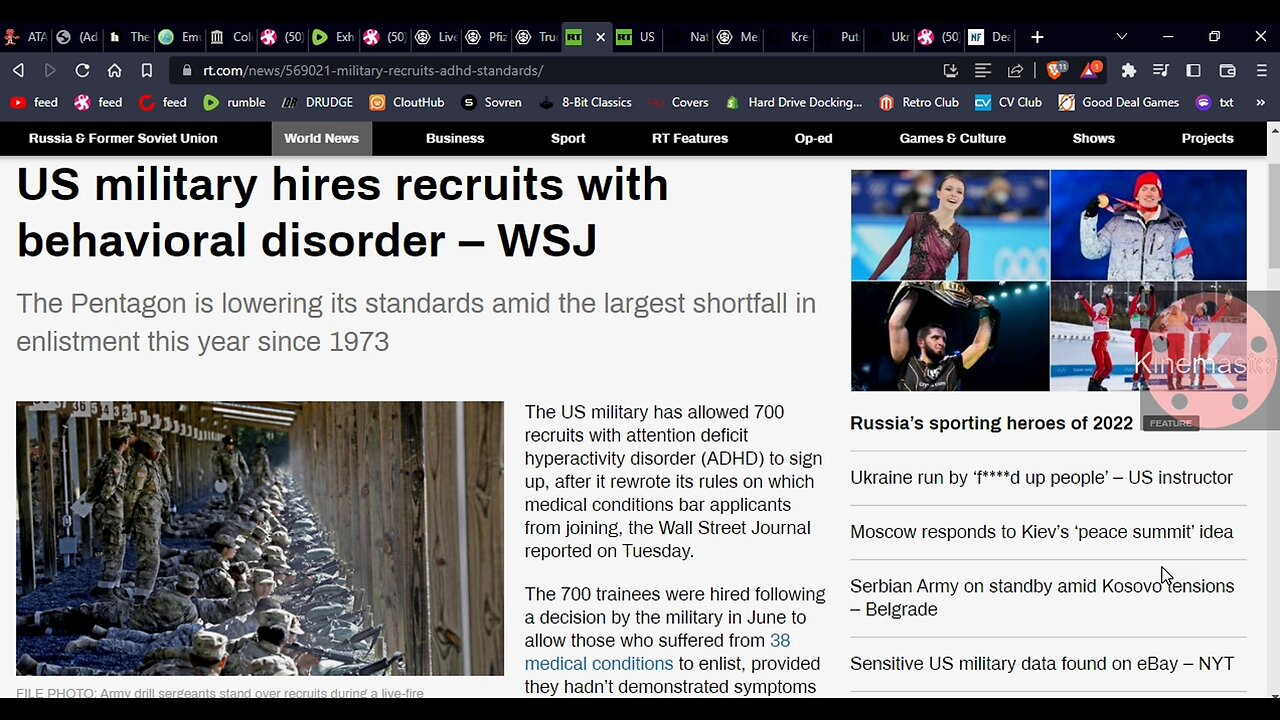Open the Business section
The height and width of the screenshot is (720, 1280).
[x=455, y=138]
